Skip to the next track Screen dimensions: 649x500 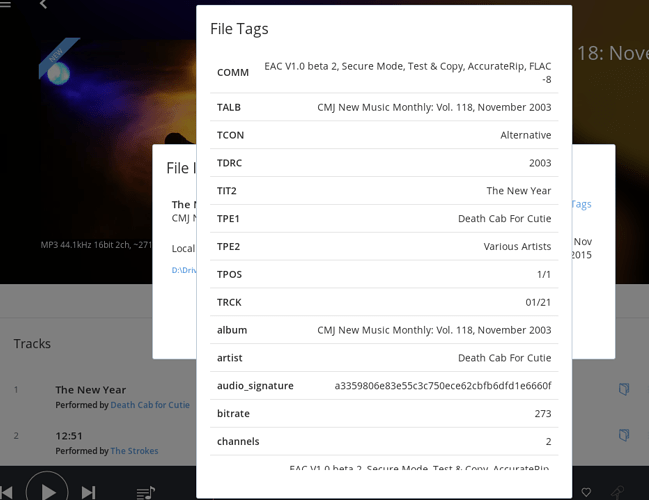(x=88, y=493)
